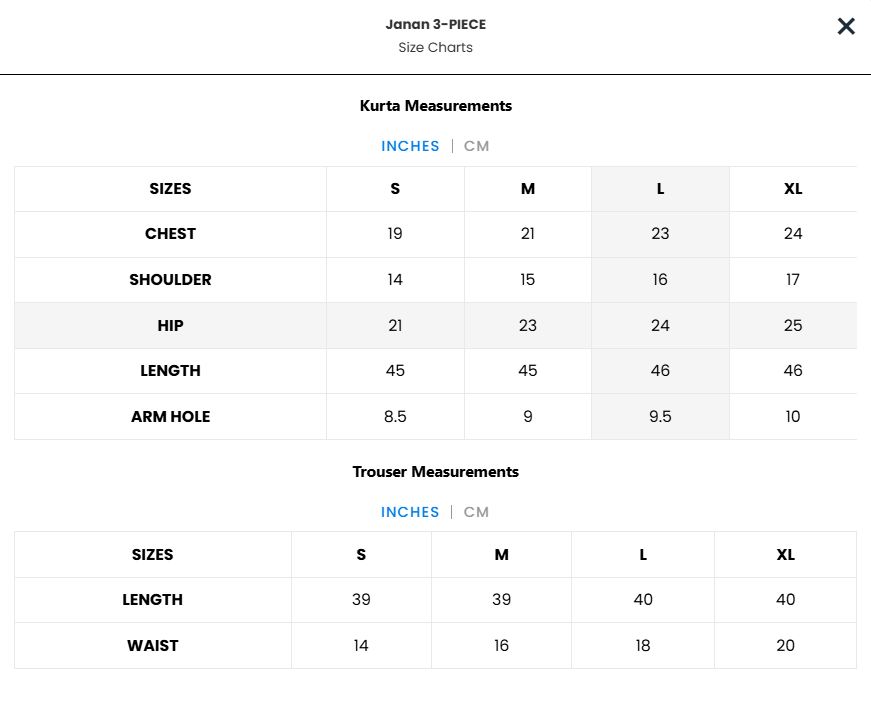Select INCHES for Kurta measurements
The width and height of the screenshot is (871, 702).
pyautogui.click(x=410, y=146)
